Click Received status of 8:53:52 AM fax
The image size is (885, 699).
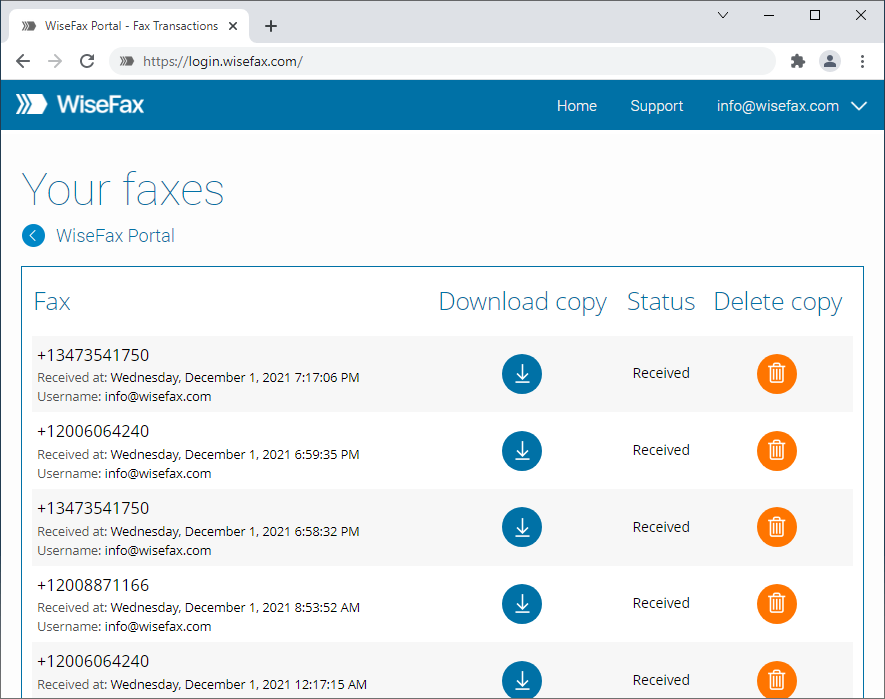coord(661,603)
